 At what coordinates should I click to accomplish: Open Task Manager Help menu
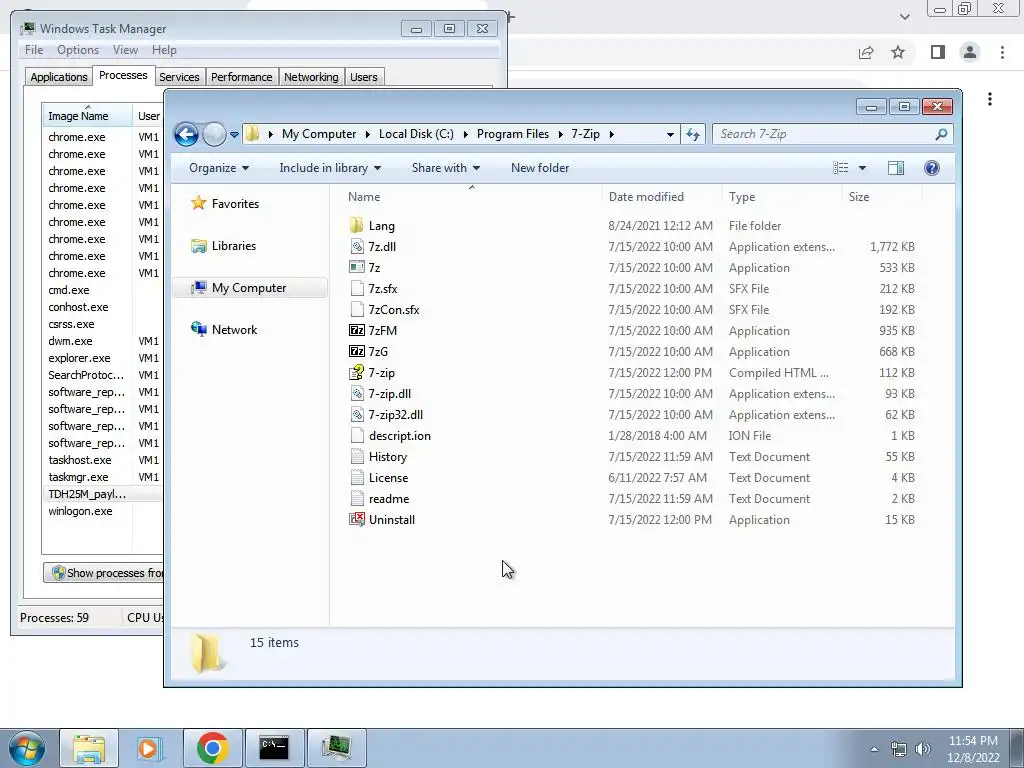164,50
